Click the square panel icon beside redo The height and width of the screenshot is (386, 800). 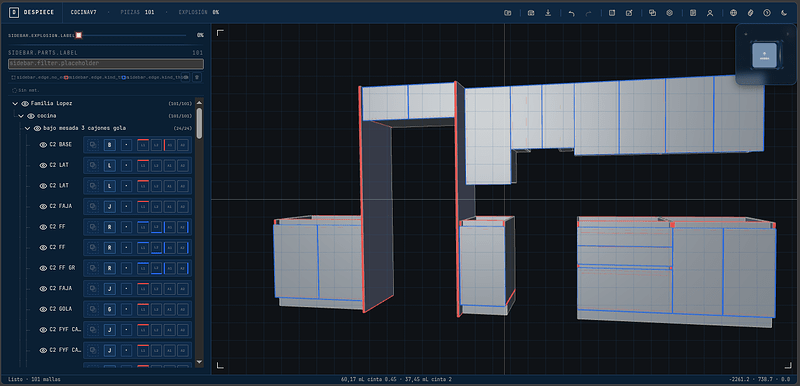coord(612,13)
